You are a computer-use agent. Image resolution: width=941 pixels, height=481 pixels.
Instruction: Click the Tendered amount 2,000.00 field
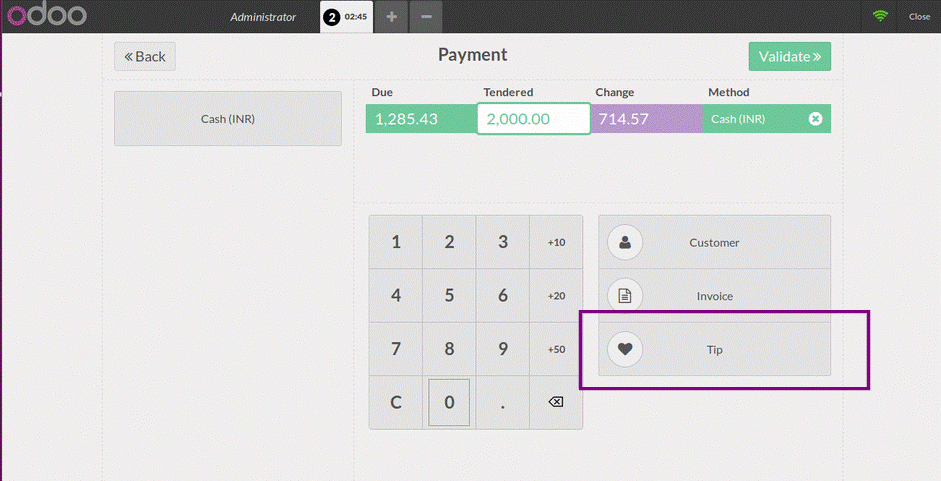point(534,119)
